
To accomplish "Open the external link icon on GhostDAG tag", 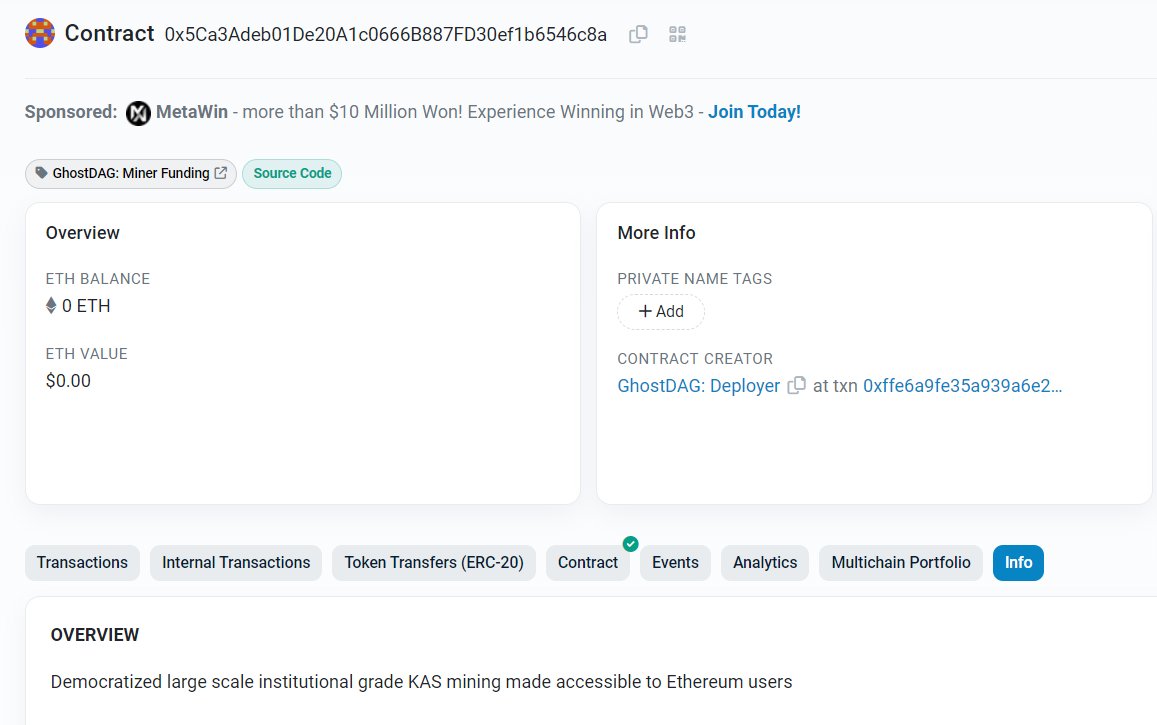I will click(x=221, y=173).
